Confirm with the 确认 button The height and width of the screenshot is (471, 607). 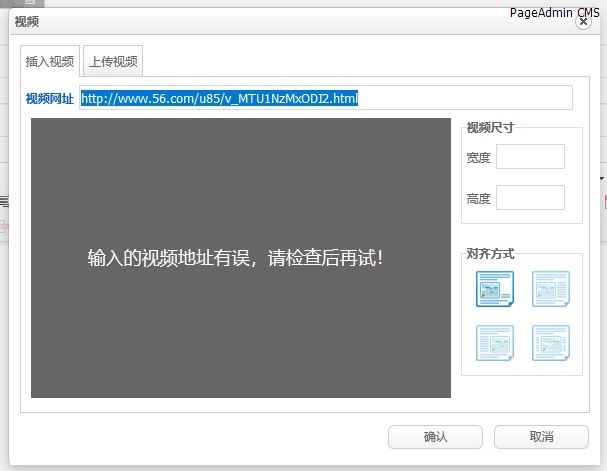coord(435,437)
